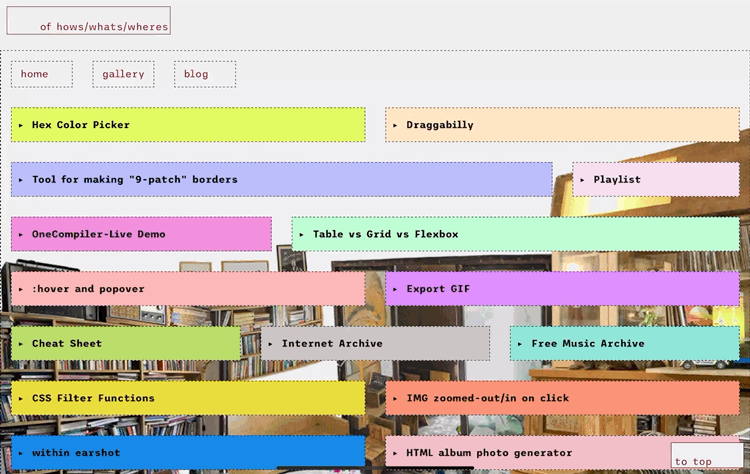The height and width of the screenshot is (474, 750).
Task: Open Table vs Grid vs Flexbox section
Action: tap(385, 234)
